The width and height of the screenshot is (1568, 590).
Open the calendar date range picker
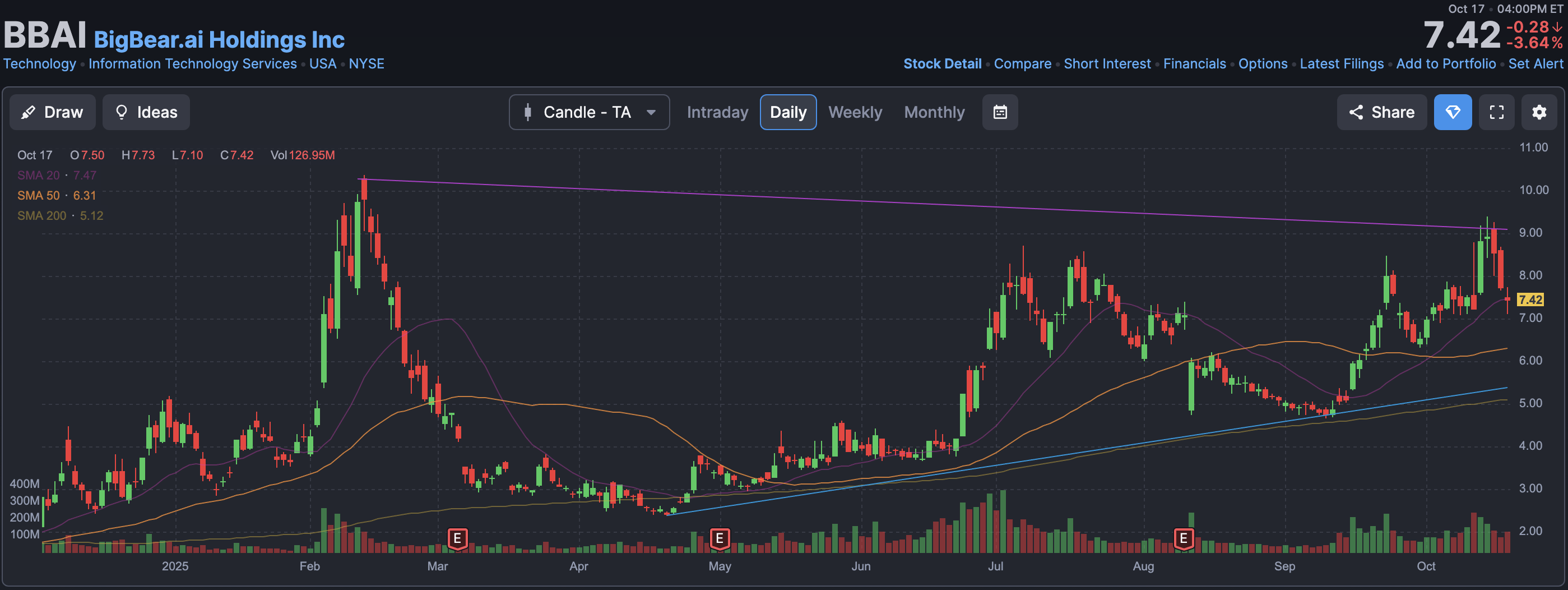tap(1000, 112)
